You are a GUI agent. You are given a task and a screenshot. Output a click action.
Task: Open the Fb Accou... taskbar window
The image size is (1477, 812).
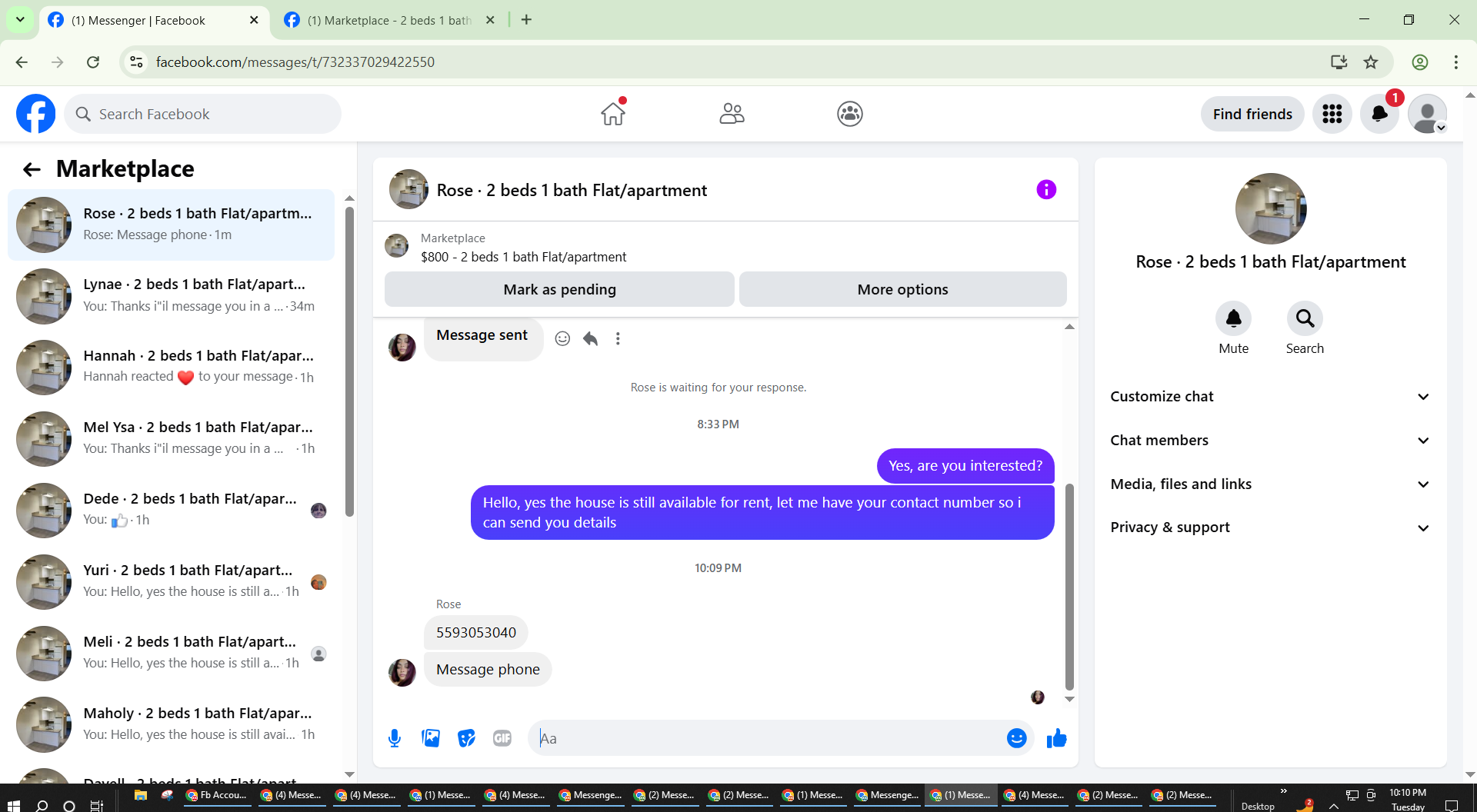217,796
